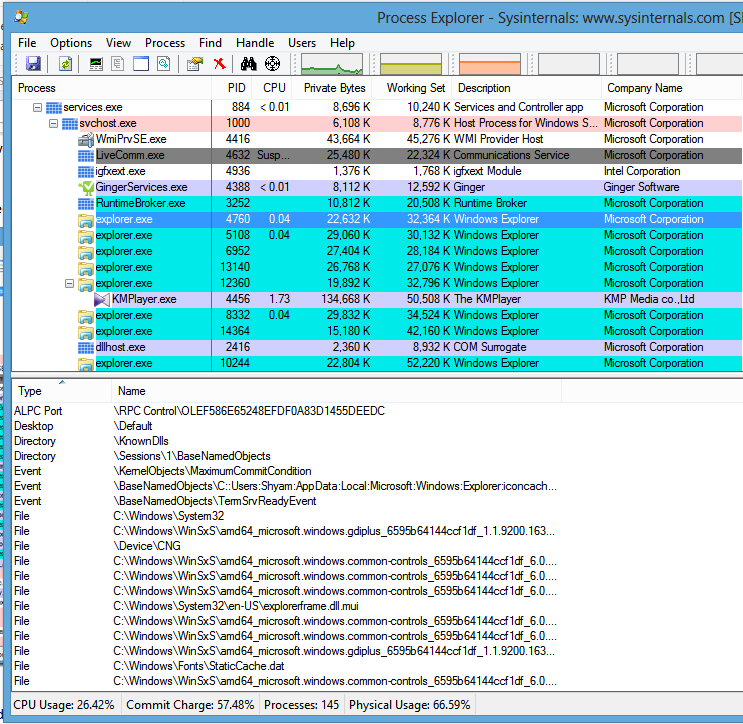This screenshot has width=743, height=724.
Task: Collapse the services.exe tree node
Action: pyautogui.click(x=38, y=107)
